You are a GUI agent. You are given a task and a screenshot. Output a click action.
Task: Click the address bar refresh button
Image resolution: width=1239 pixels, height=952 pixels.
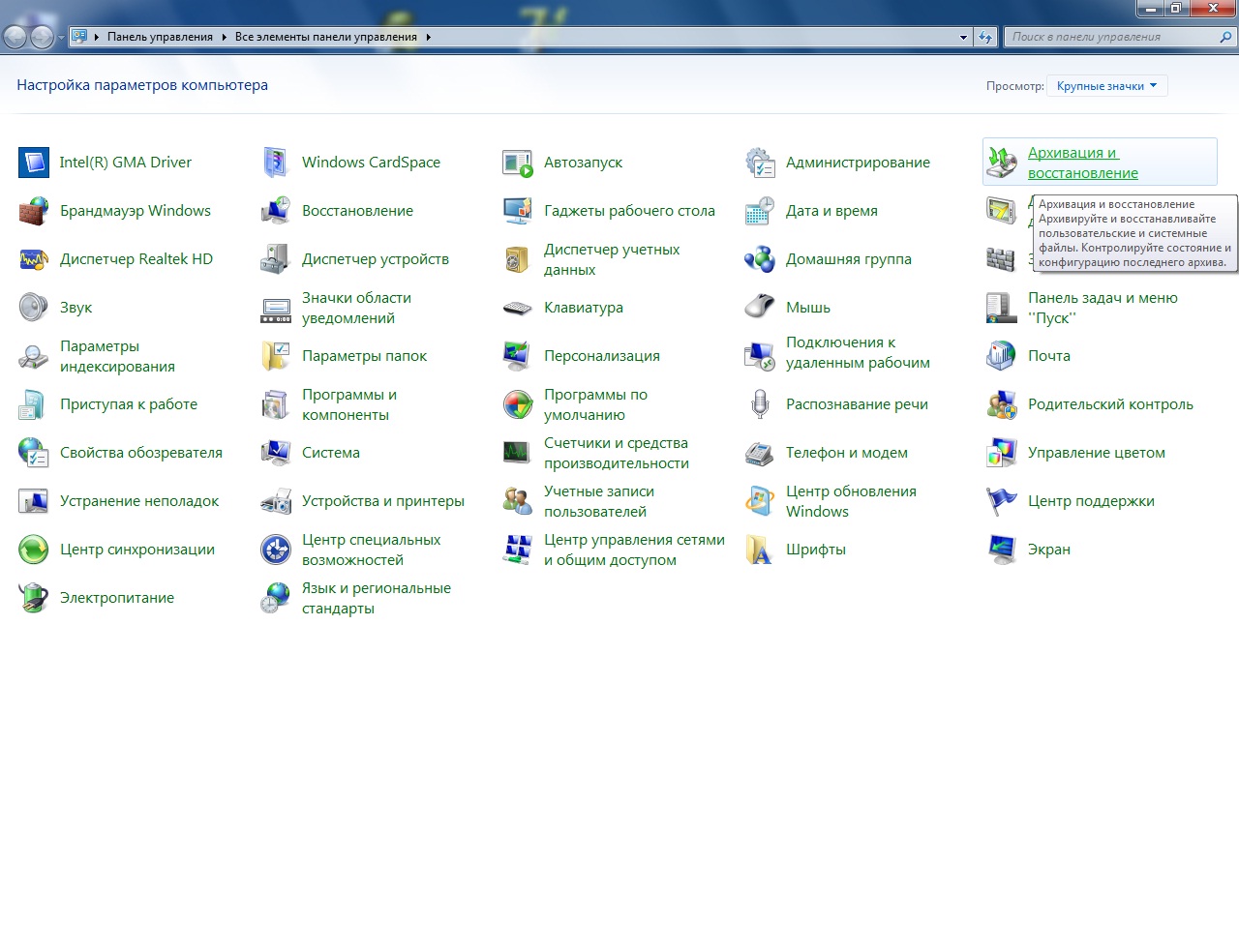985,38
